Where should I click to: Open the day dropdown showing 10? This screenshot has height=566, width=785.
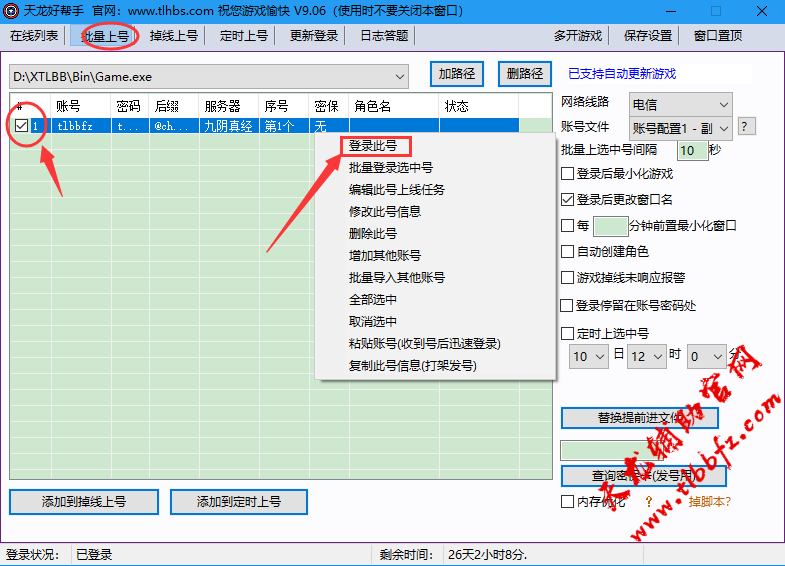click(x=599, y=356)
